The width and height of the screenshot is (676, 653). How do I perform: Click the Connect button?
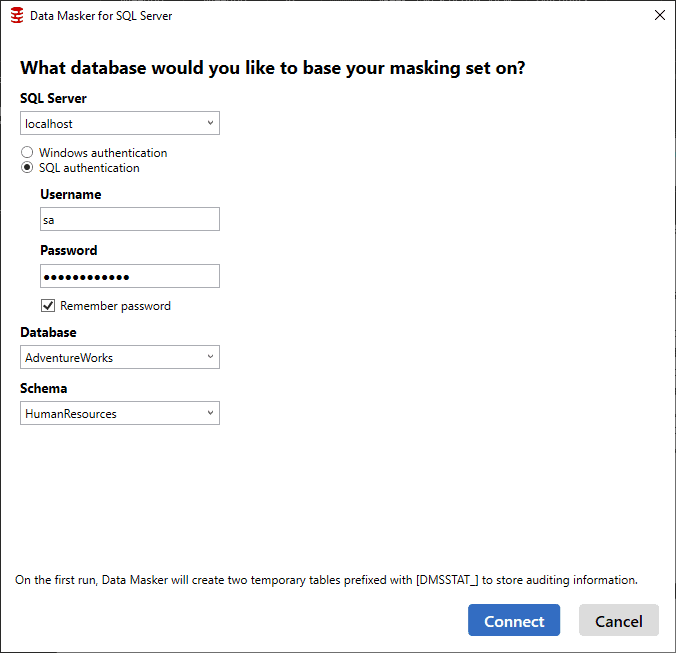point(514,620)
